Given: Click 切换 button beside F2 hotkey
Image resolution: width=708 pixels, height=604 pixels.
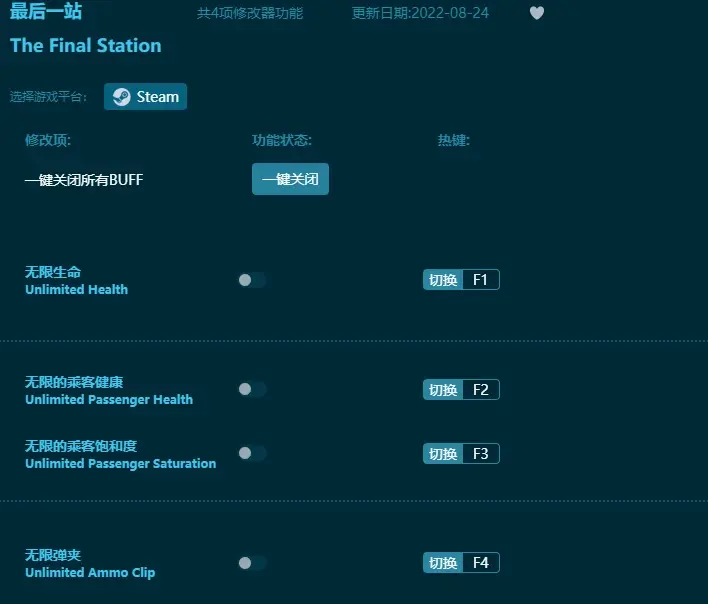Looking at the screenshot, I should (443, 390).
